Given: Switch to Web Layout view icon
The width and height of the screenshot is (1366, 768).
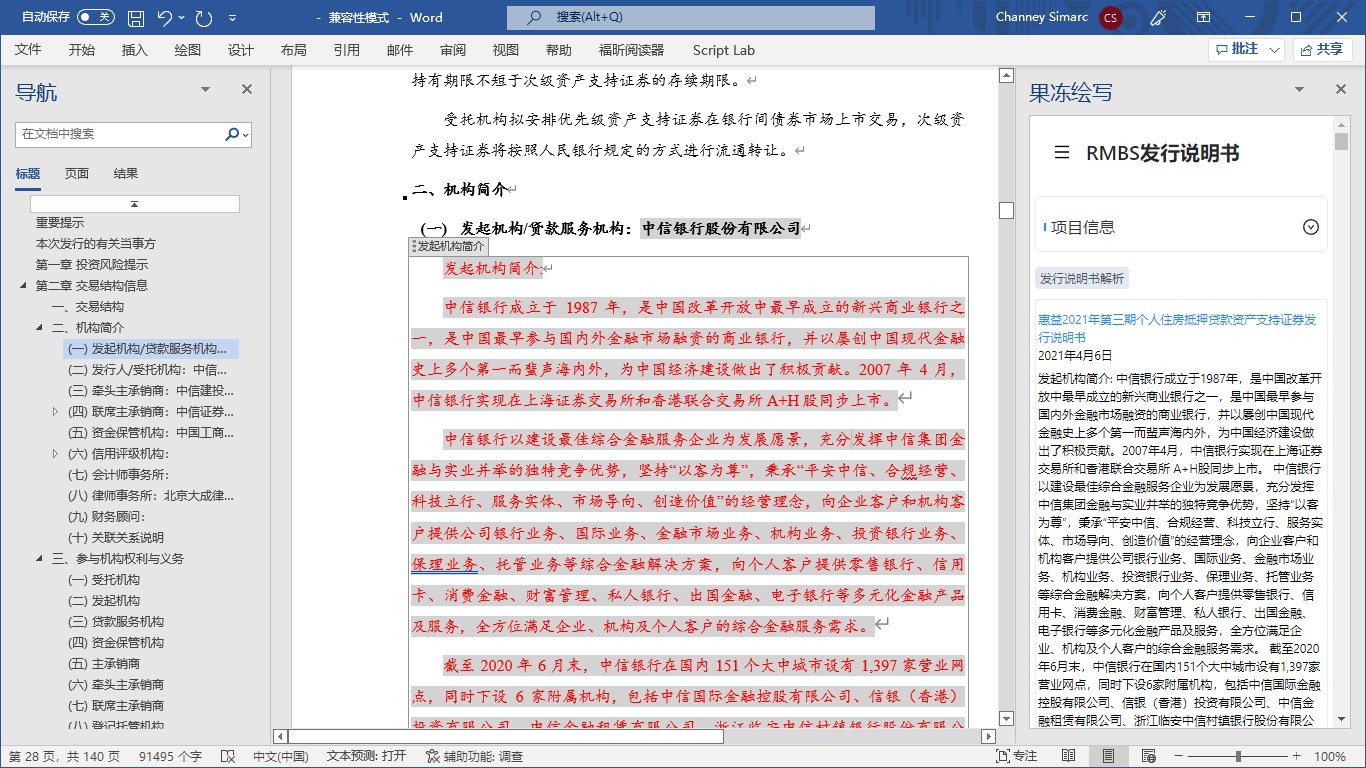Looking at the screenshot, I should click(x=1148, y=757).
